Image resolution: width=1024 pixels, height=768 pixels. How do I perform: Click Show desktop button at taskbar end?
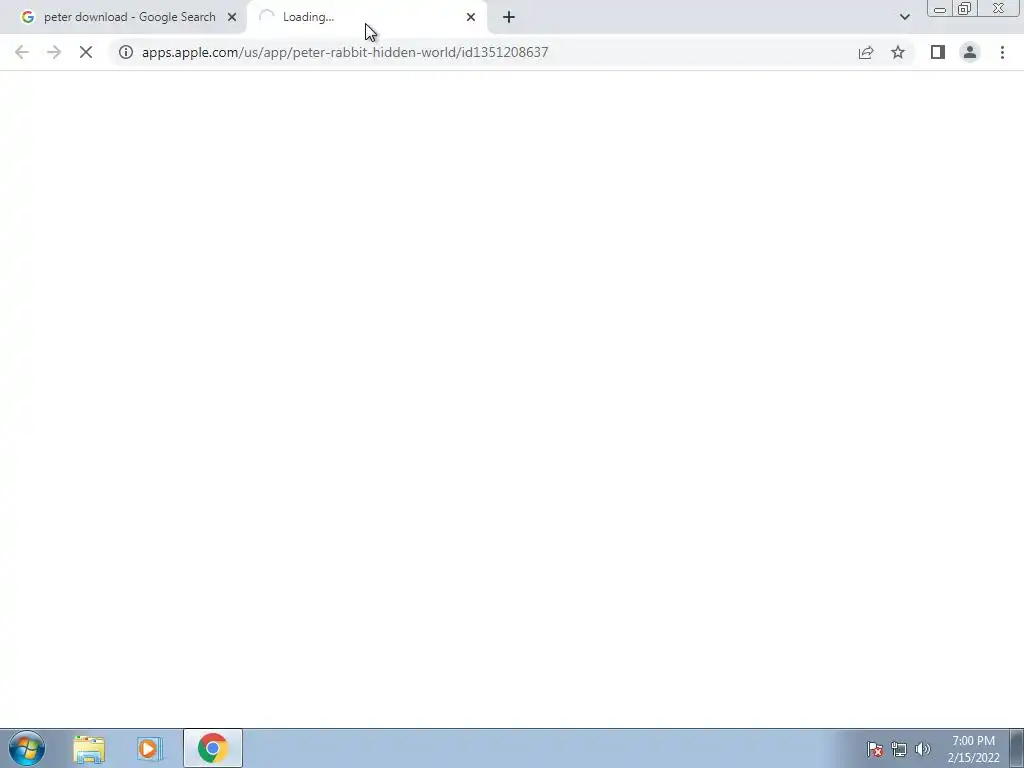point(1016,748)
